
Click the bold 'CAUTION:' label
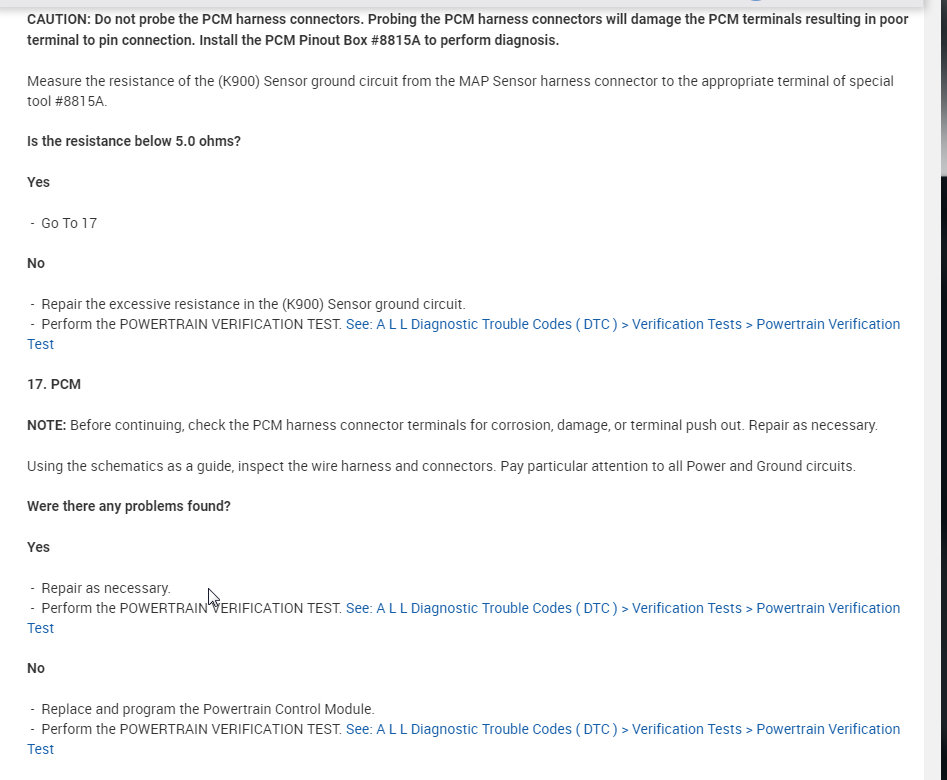[58, 19]
